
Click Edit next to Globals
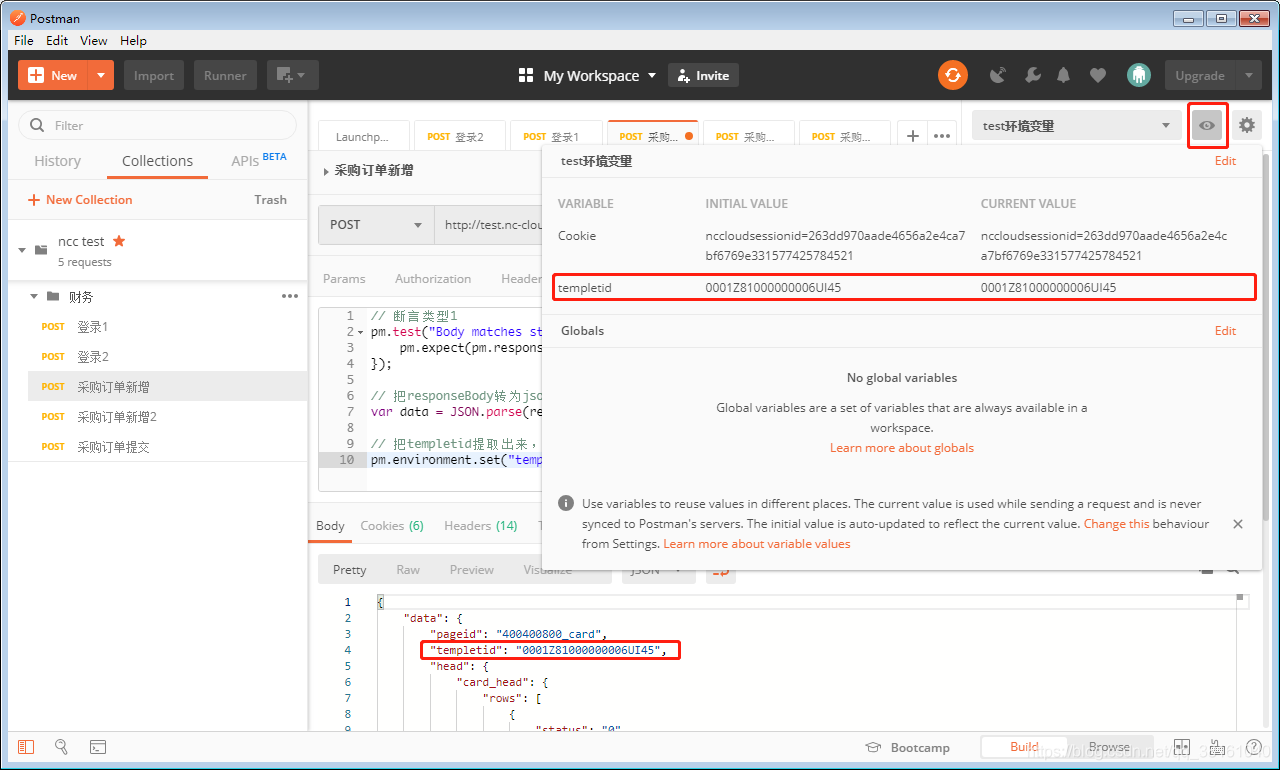pyautogui.click(x=1225, y=330)
